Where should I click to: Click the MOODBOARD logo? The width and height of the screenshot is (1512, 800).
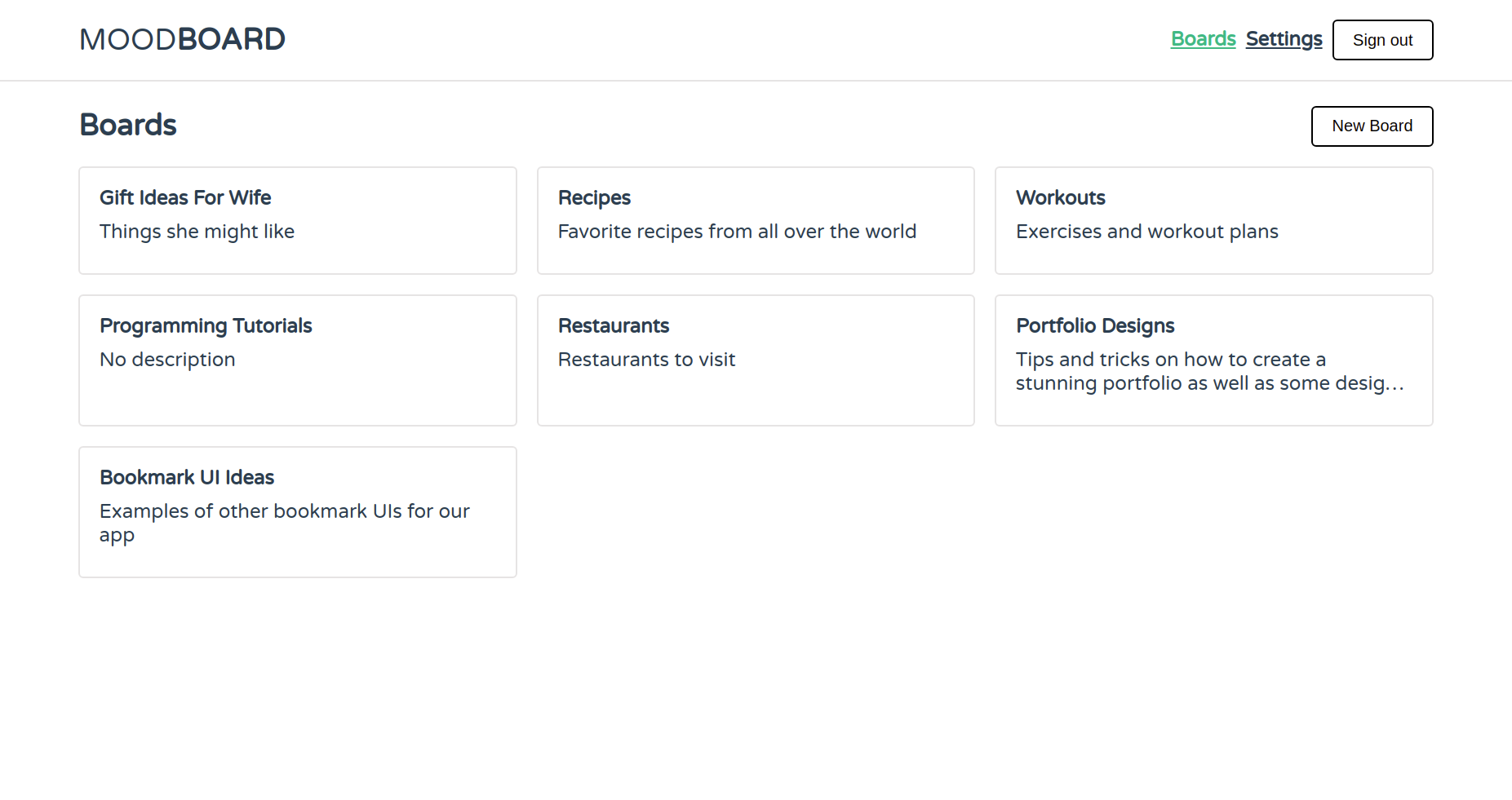pos(182,39)
